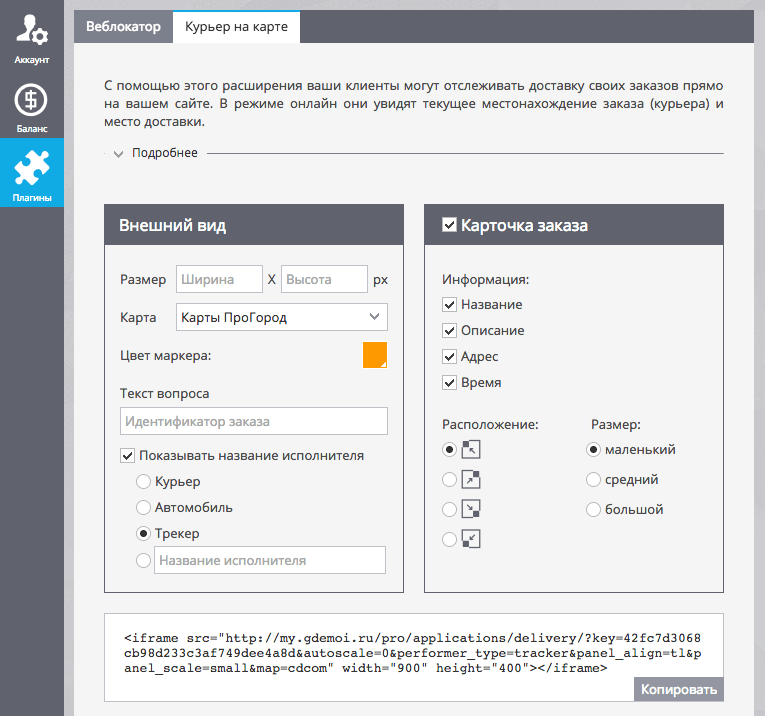The width and height of the screenshot is (765, 716).
Task: Open the Карта map provider dropdown
Action: [x=281, y=317]
